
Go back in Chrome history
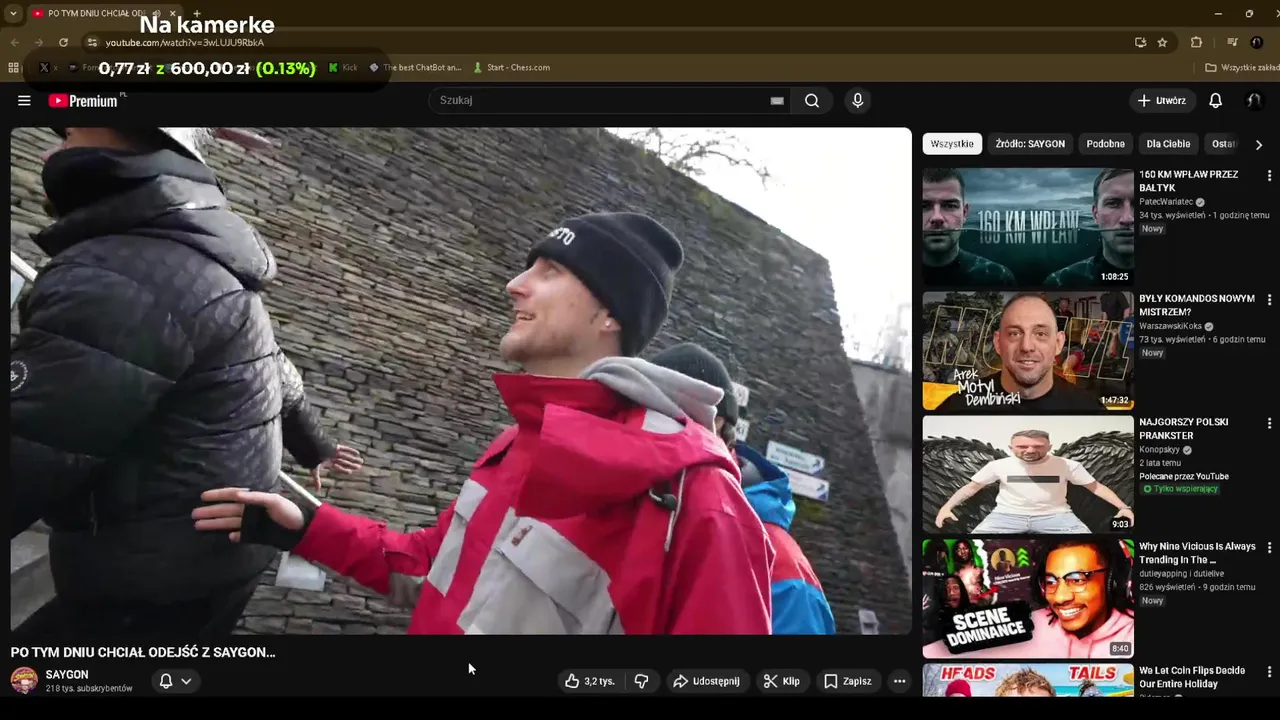pyautogui.click(x=14, y=42)
